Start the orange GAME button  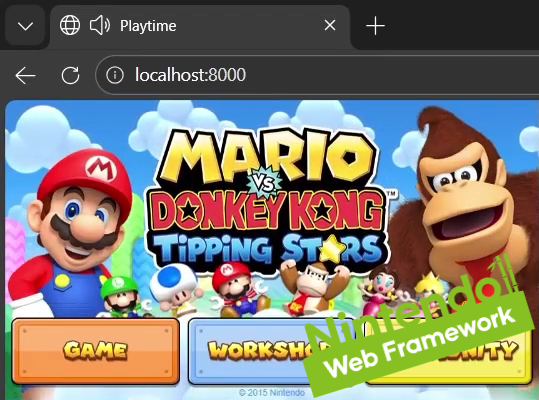[x=96, y=351]
